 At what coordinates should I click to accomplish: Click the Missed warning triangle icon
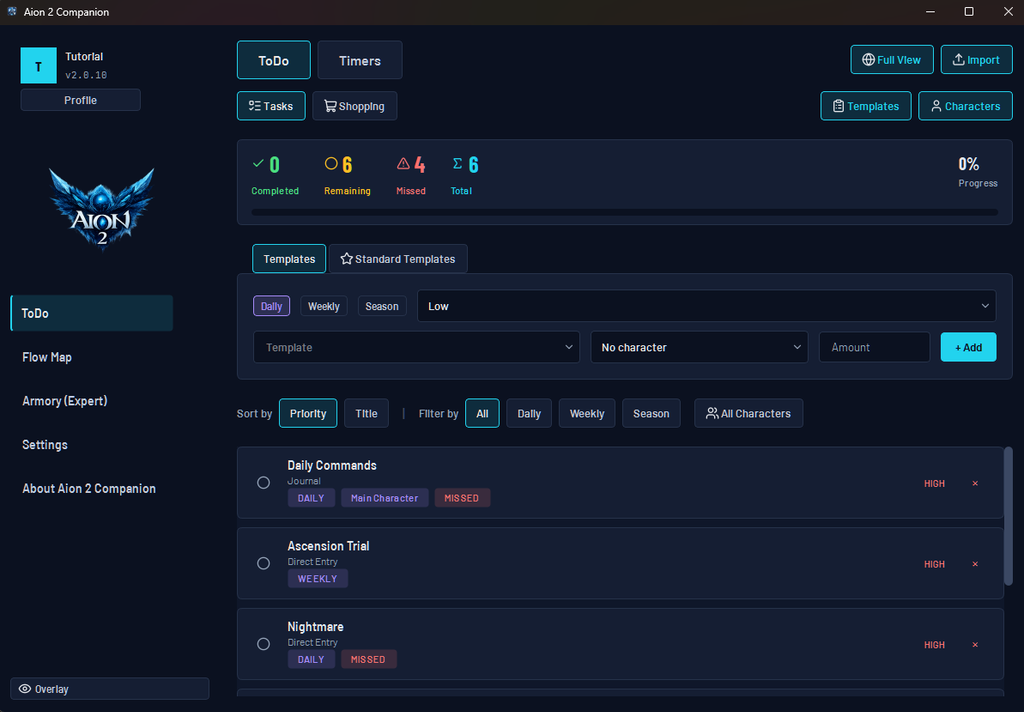[404, 163]
